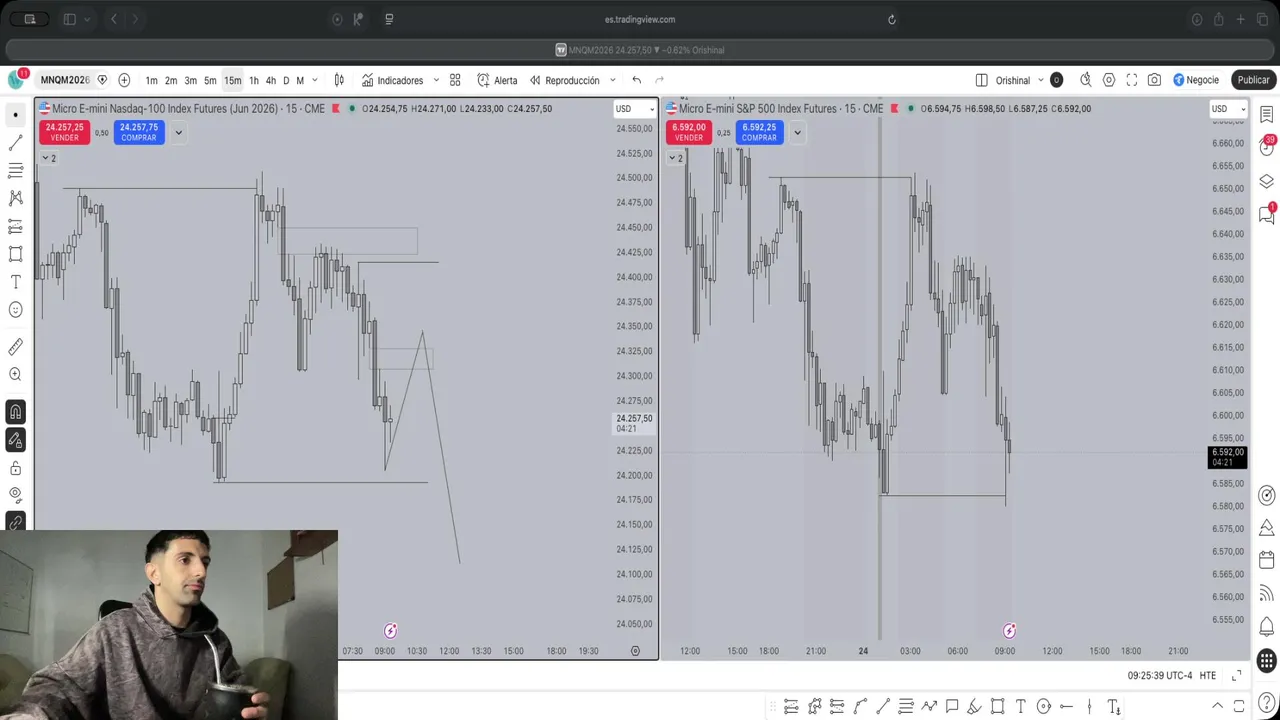Open object tree layers icon

(1266, 181)
